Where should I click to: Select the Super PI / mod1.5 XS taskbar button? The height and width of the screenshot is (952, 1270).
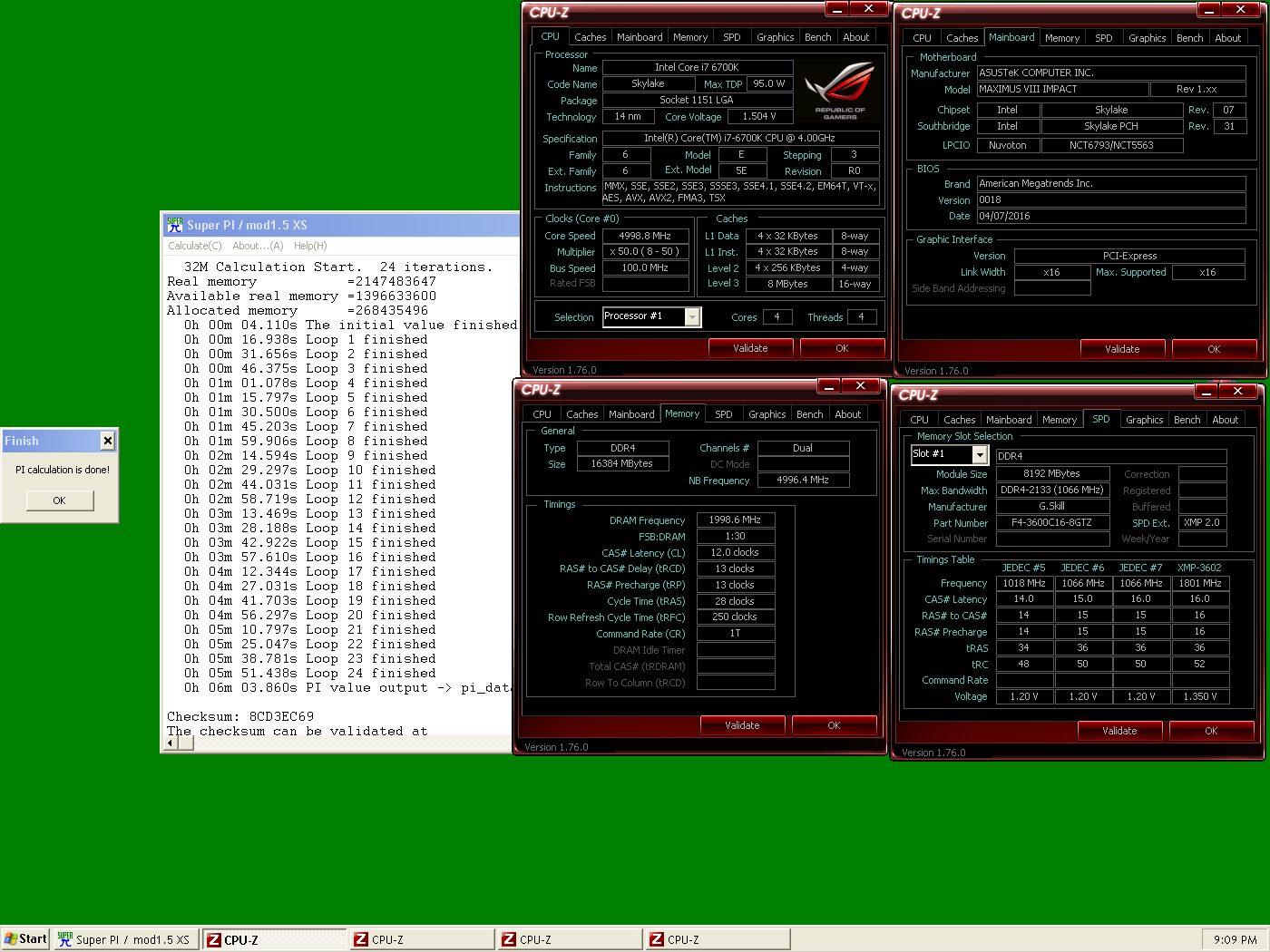(x=125, y=939)
